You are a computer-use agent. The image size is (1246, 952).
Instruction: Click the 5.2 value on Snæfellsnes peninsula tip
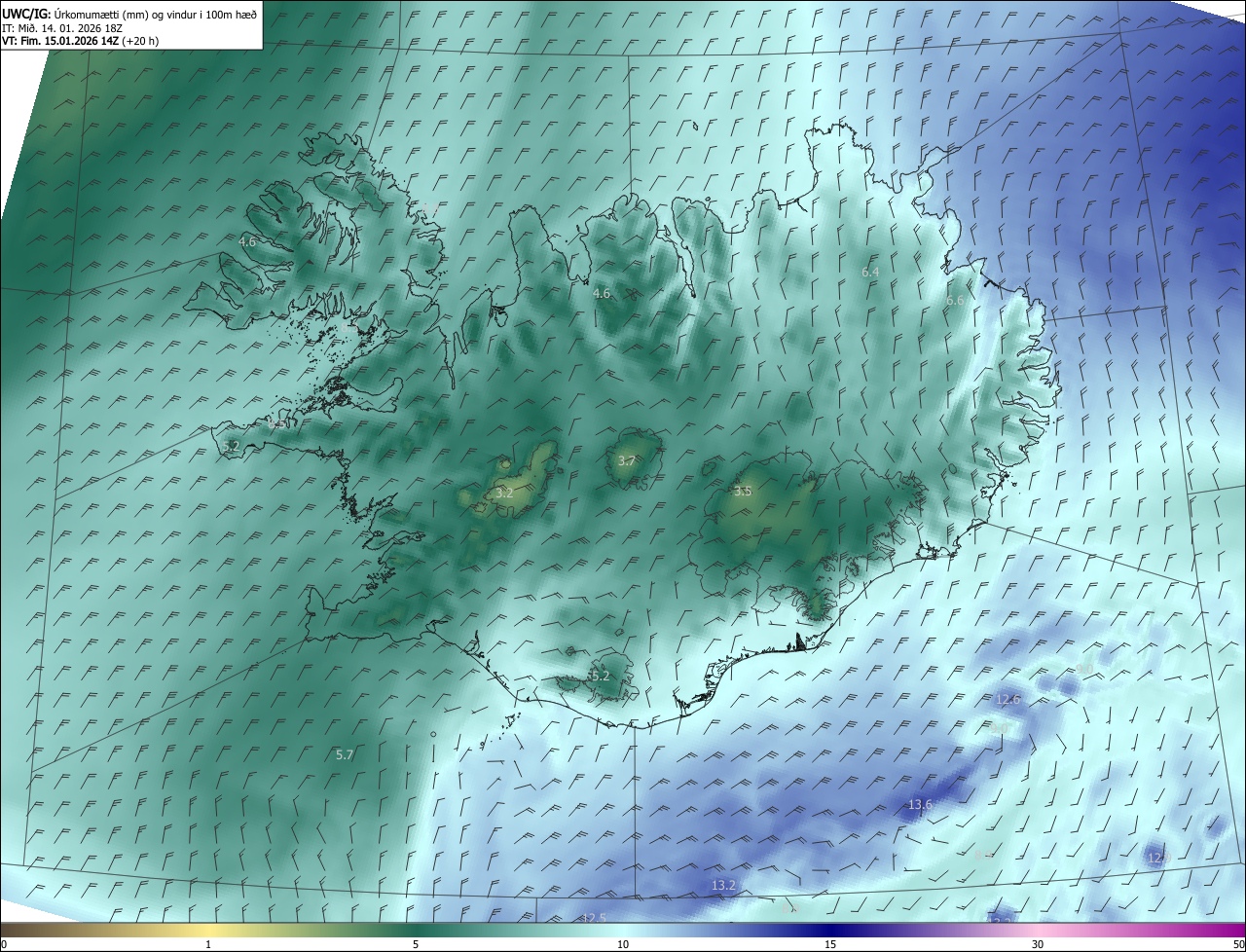click(231, 446)
